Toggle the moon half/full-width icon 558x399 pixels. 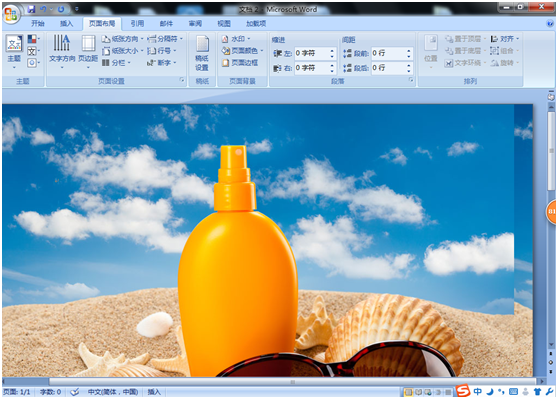490,392
